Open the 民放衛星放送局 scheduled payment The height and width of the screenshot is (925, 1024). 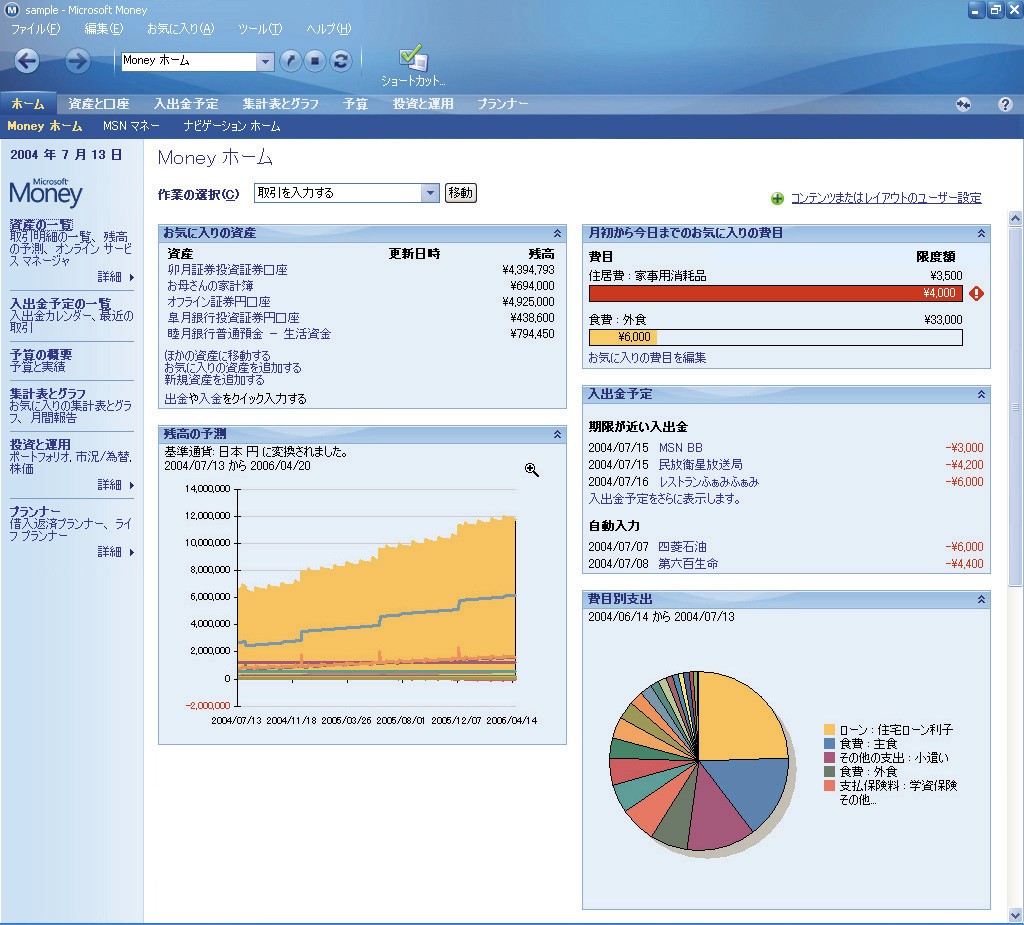700,464
